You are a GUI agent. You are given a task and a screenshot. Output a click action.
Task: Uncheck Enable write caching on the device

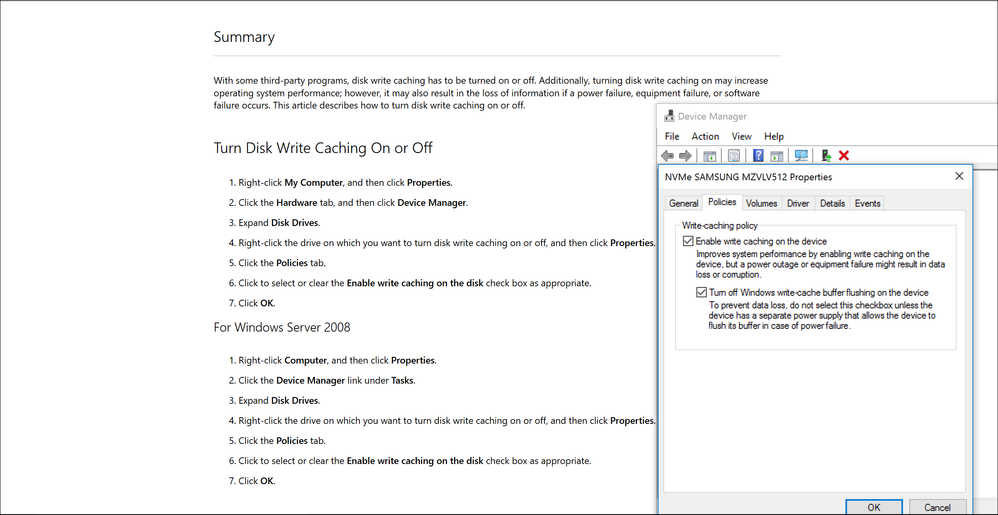tap(688, 241)
